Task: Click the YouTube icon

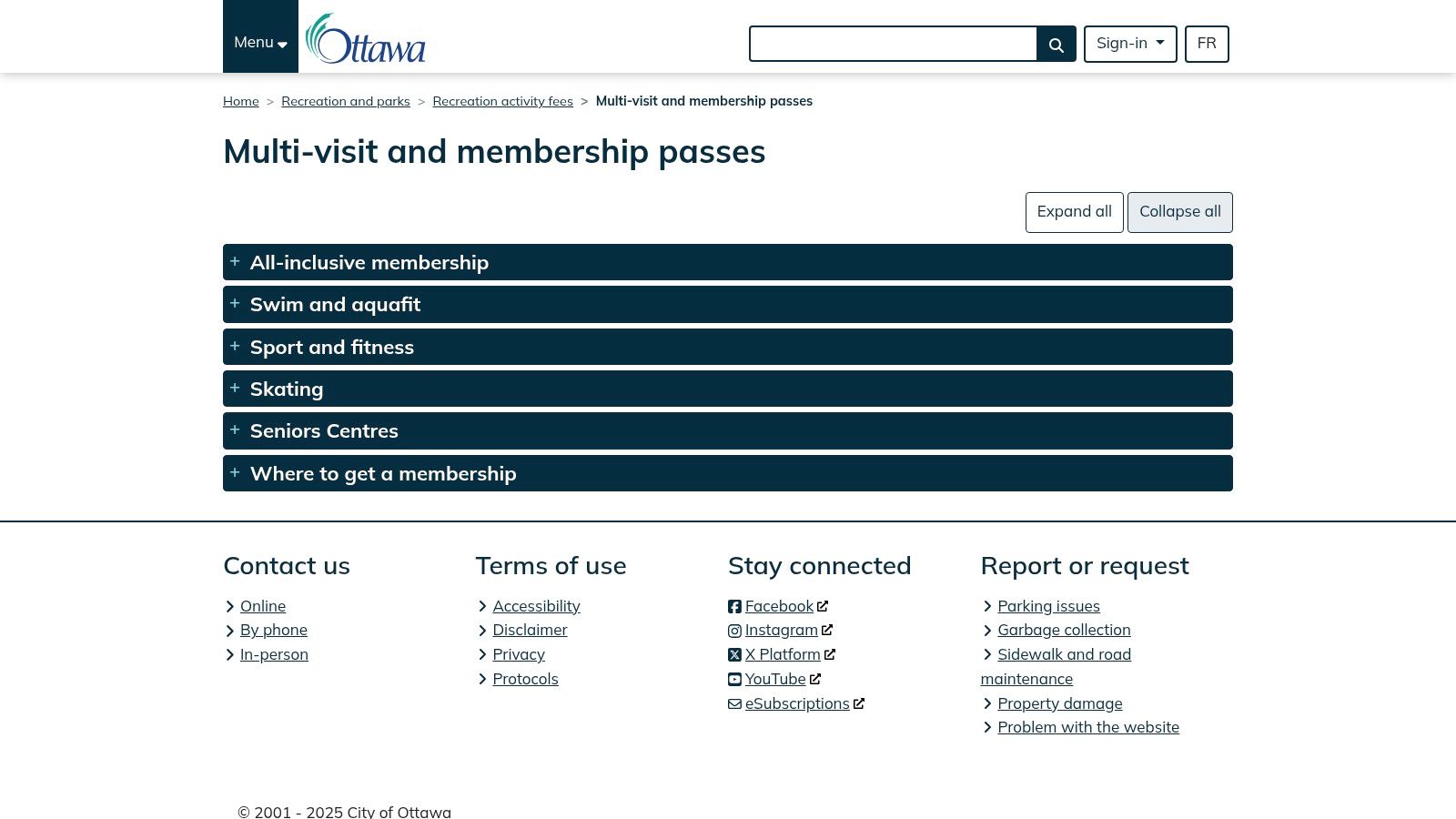Action: point(734,679)
